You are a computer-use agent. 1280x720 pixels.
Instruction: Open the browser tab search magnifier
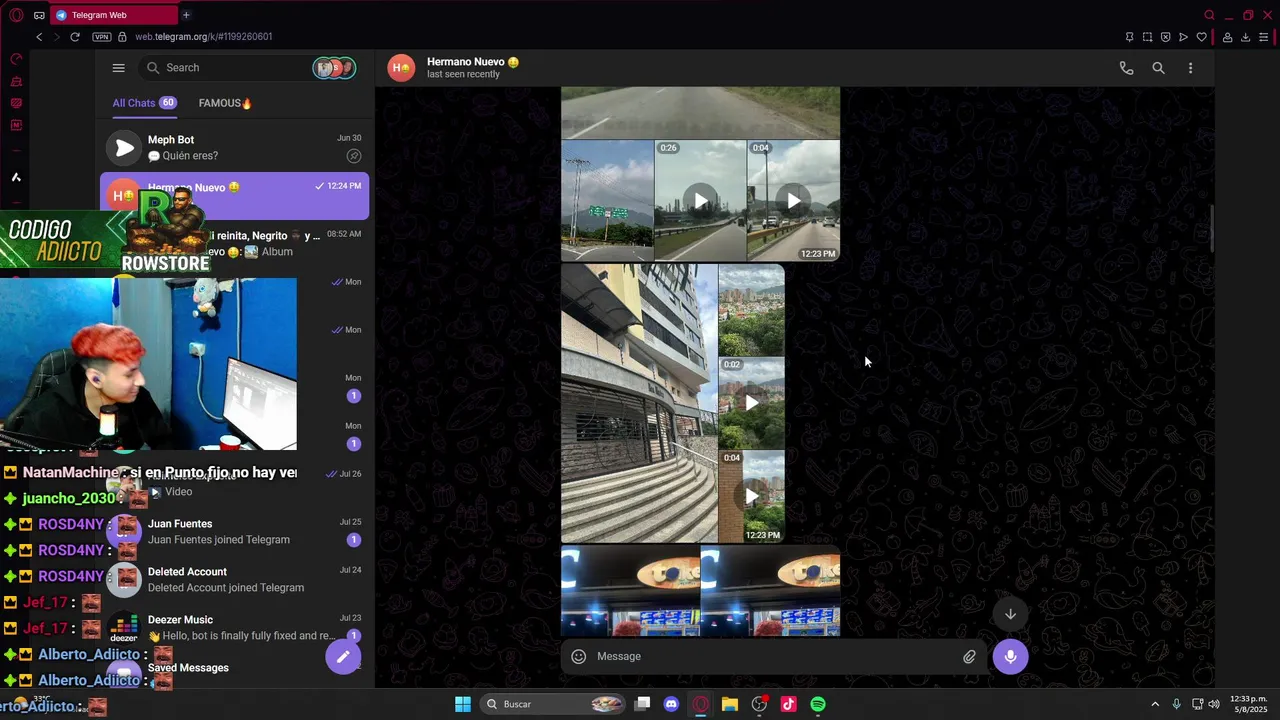[1209, 15]
